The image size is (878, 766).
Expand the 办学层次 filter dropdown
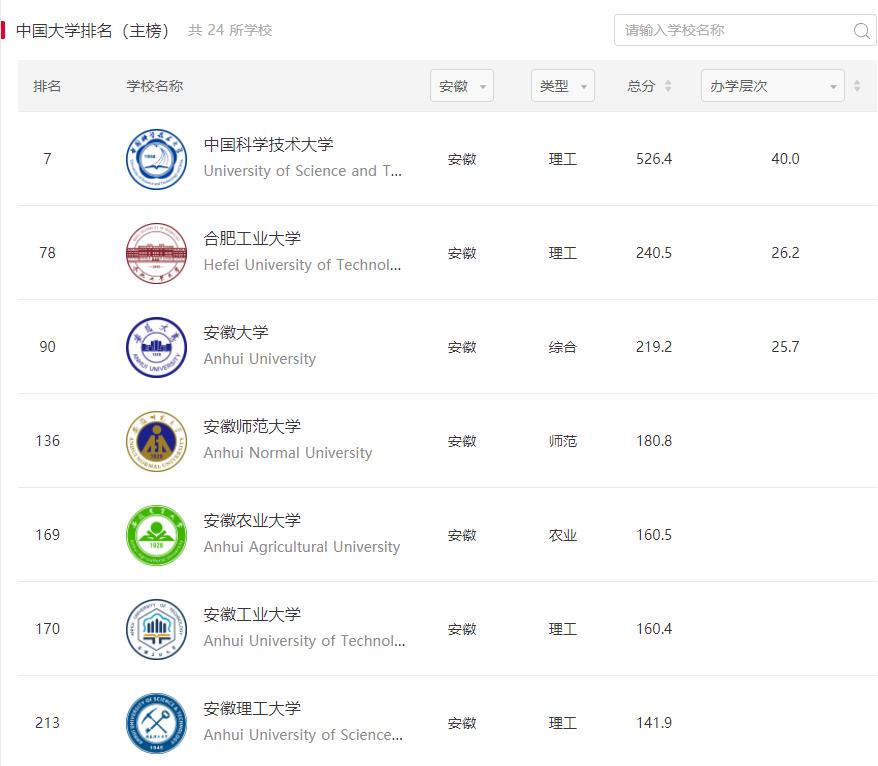(x=770, y=86)
